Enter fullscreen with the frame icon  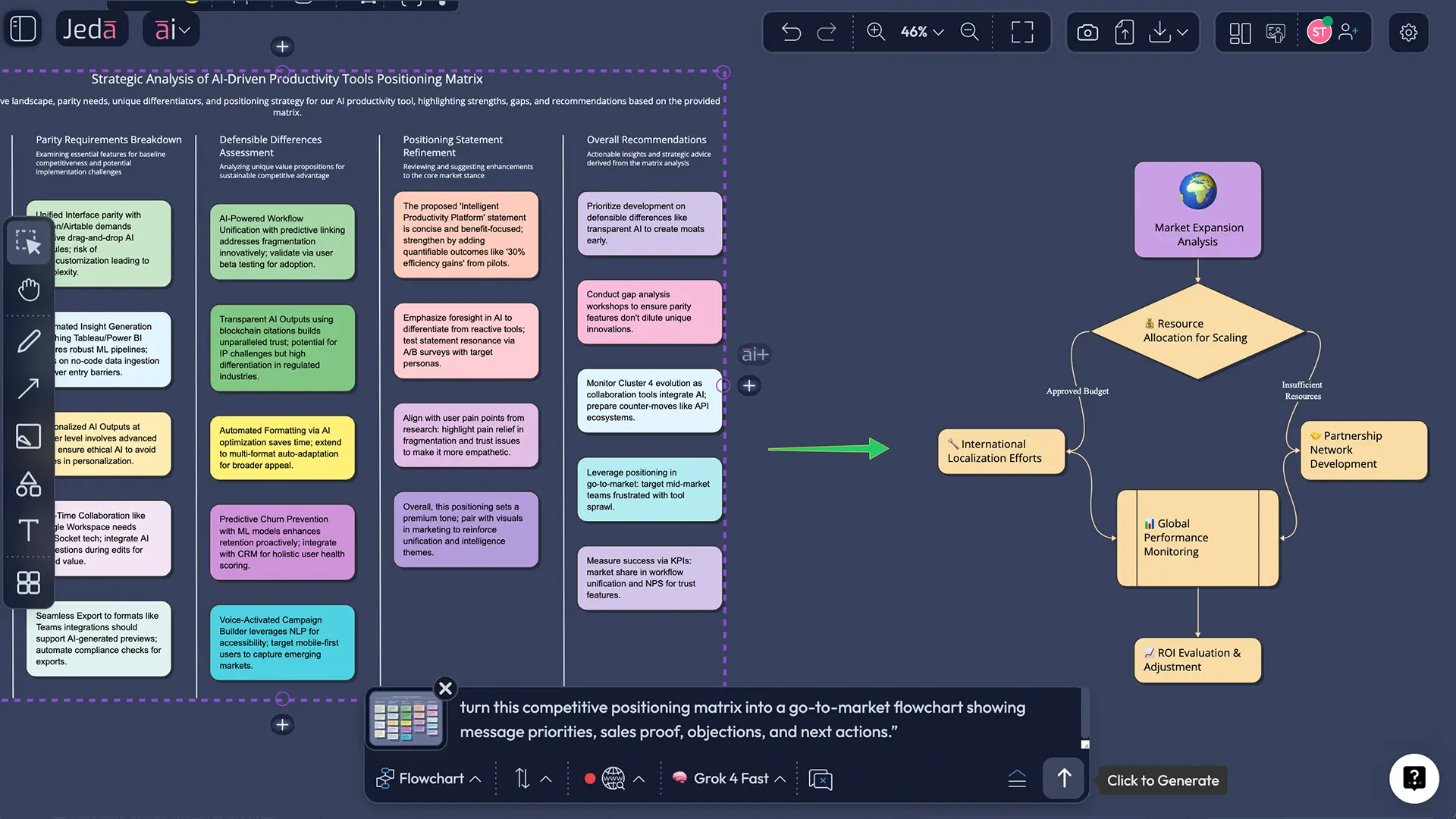(x=1021, y=32)
